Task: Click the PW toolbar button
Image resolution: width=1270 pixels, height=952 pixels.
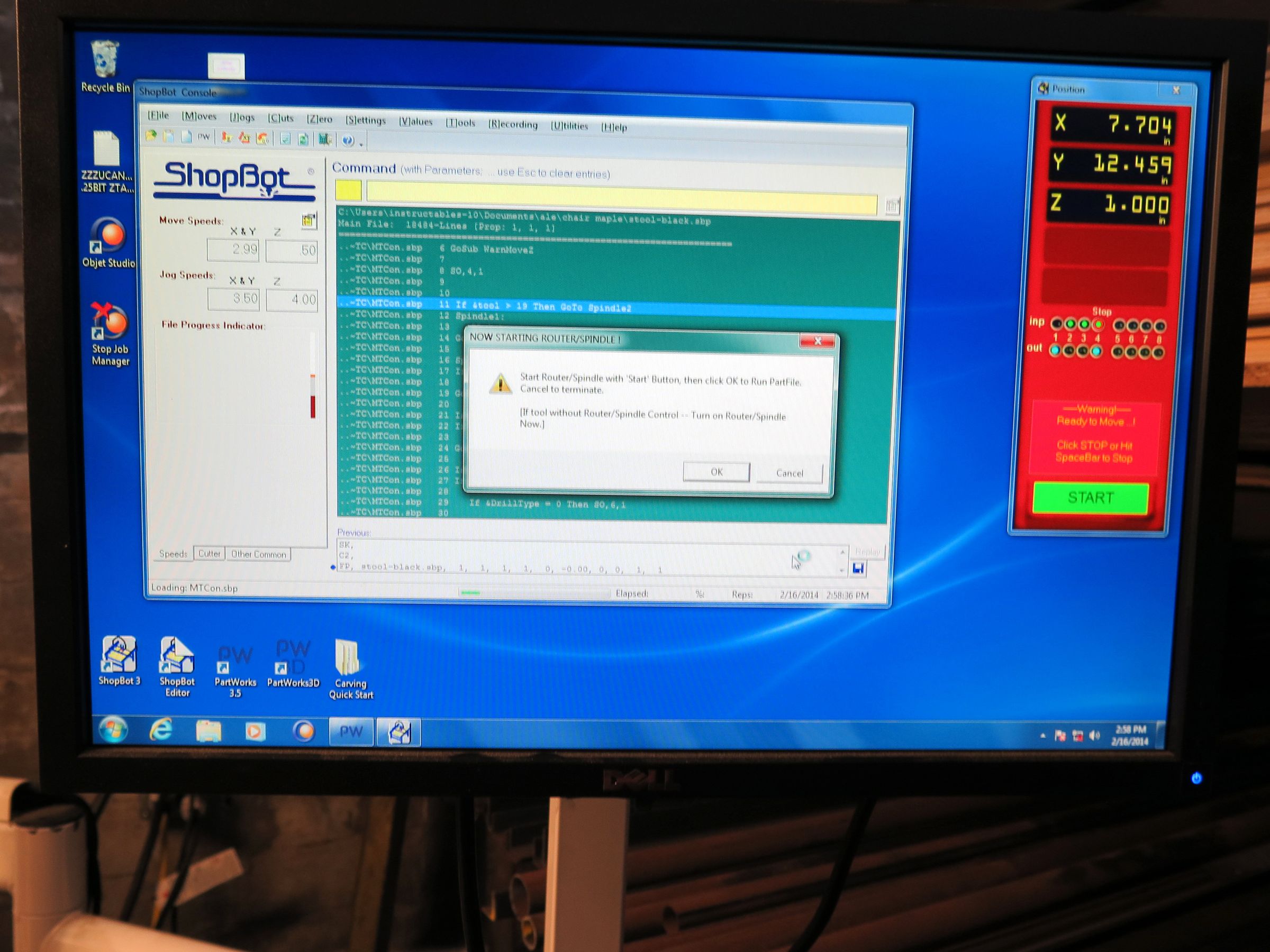Action: pyautogui.click(x=204, y=137)
